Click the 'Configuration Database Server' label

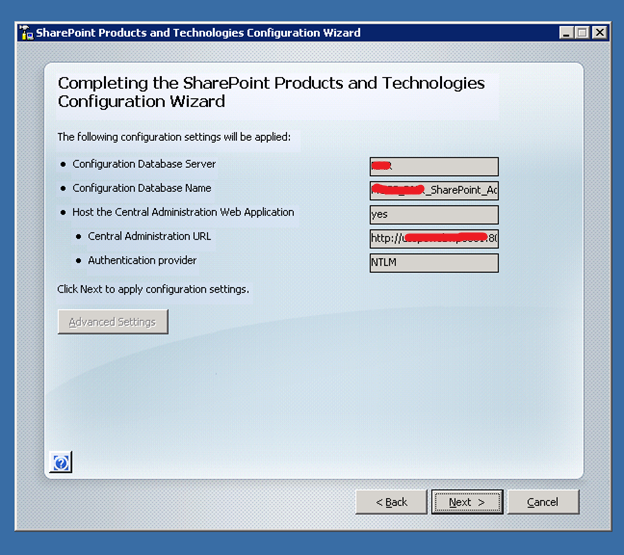(144, 164)
